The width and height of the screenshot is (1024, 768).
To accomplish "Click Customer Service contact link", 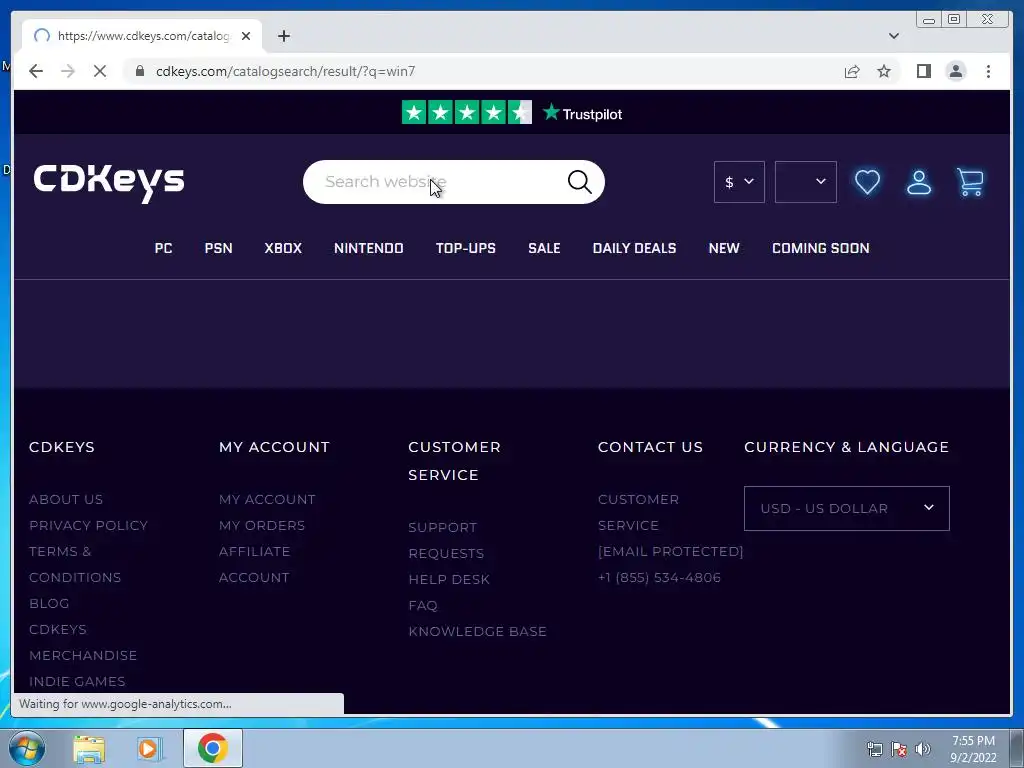I will (638, 512).
